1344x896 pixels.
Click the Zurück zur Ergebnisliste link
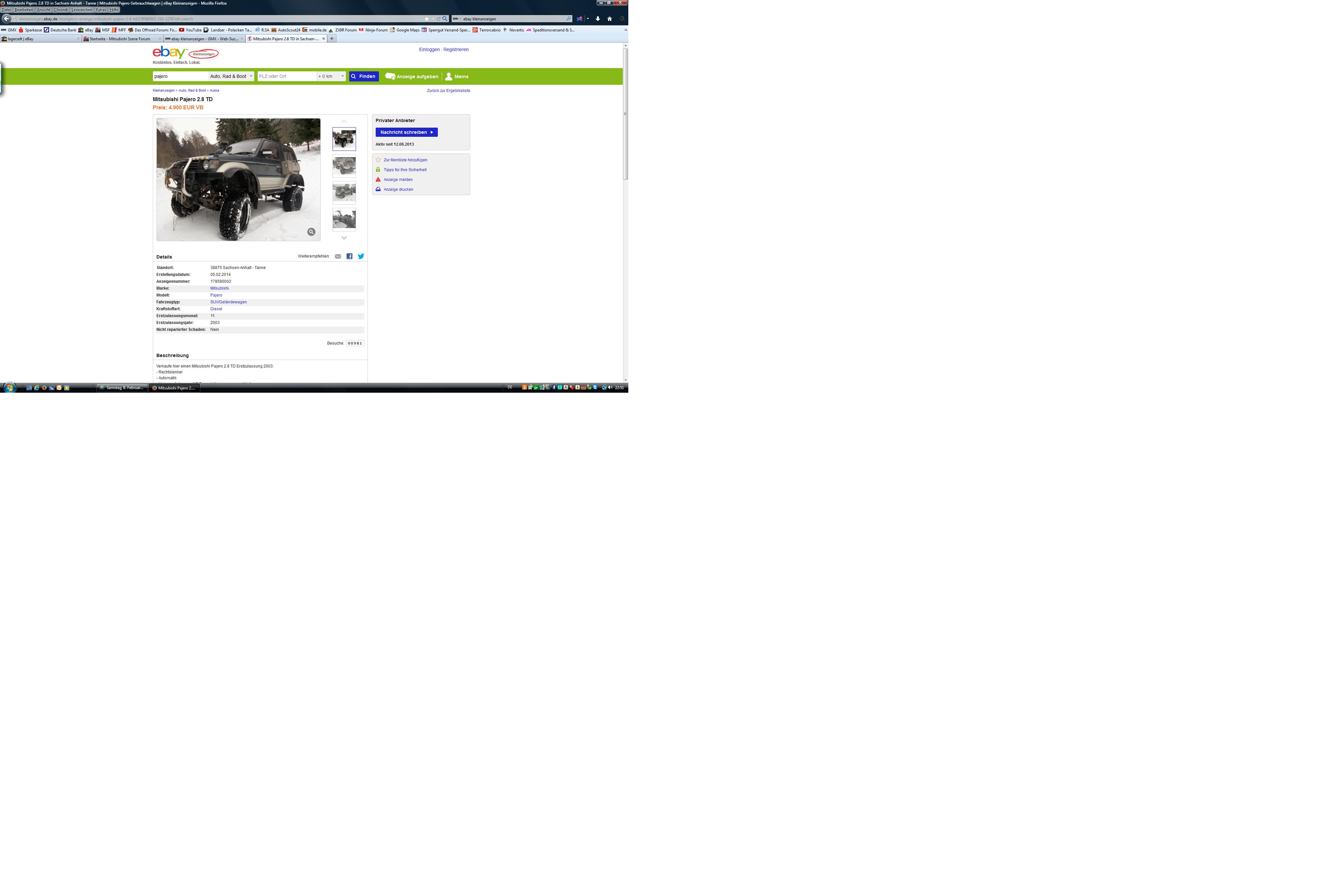(448, 90)
